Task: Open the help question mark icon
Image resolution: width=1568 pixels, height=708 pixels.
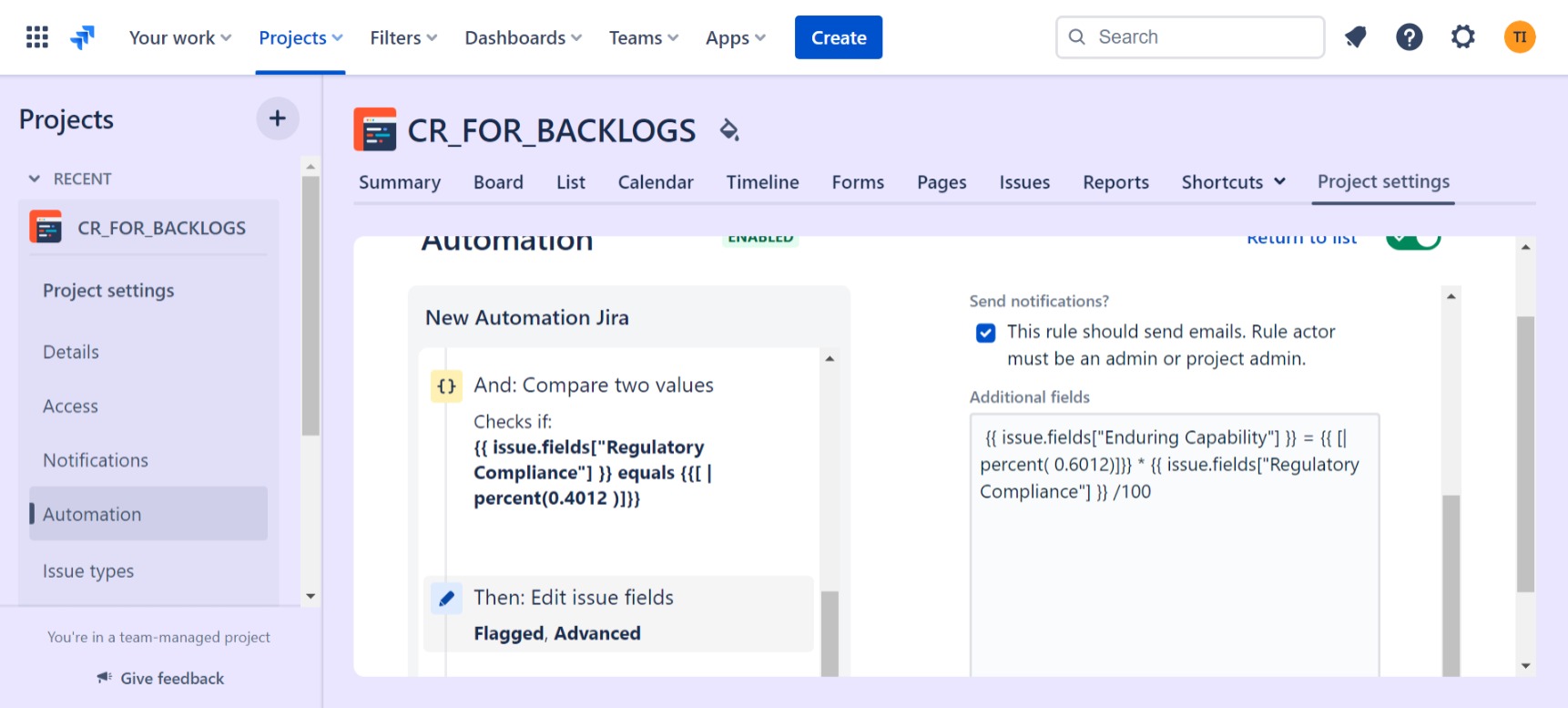Action: click(x=1410, y=37)
